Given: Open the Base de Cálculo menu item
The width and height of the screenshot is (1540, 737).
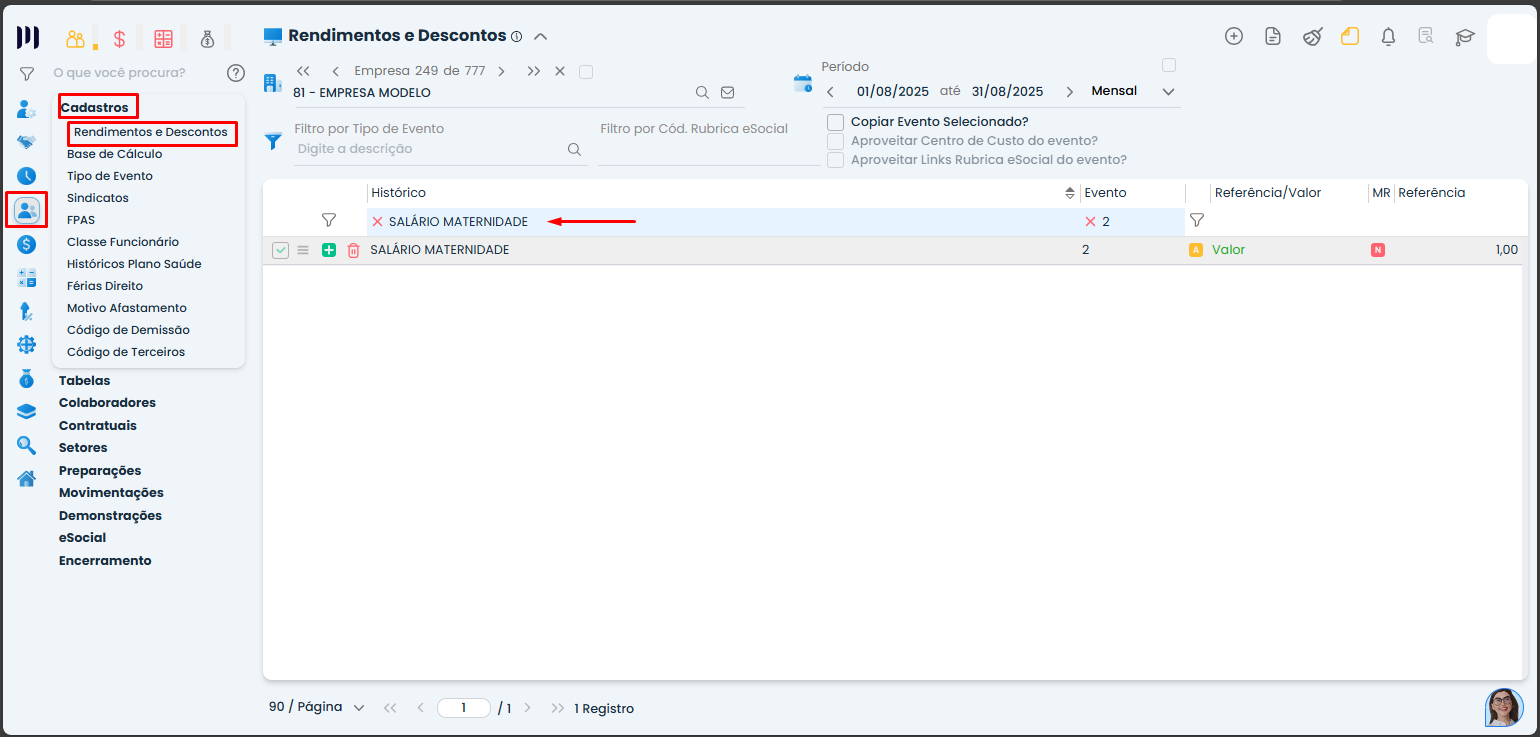Looking at the screenshot, I should [114, 154].
